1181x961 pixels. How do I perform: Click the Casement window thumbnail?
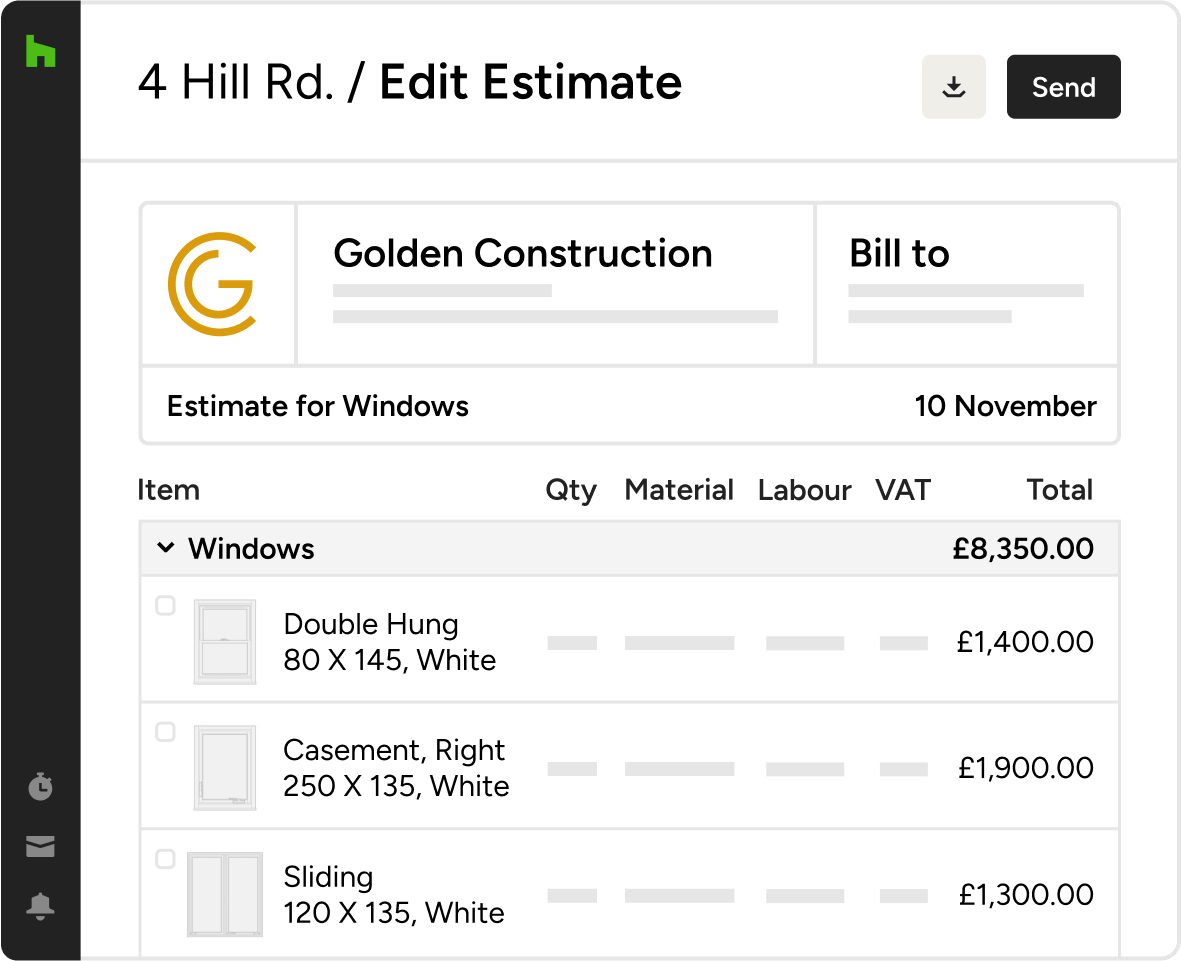(x=224, y=768)
